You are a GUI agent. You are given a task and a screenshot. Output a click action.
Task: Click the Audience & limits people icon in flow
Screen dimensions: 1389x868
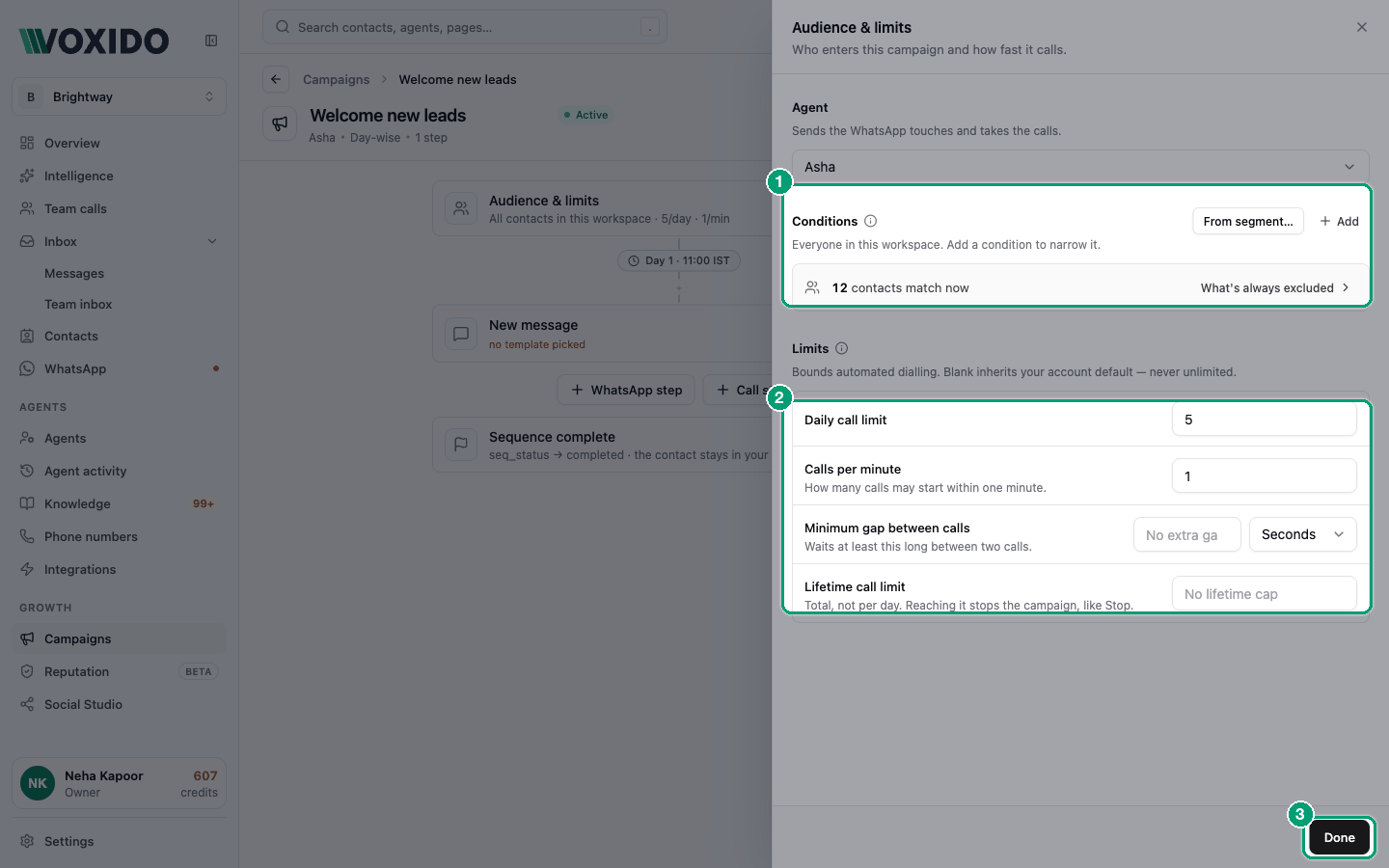pos(461,208)
